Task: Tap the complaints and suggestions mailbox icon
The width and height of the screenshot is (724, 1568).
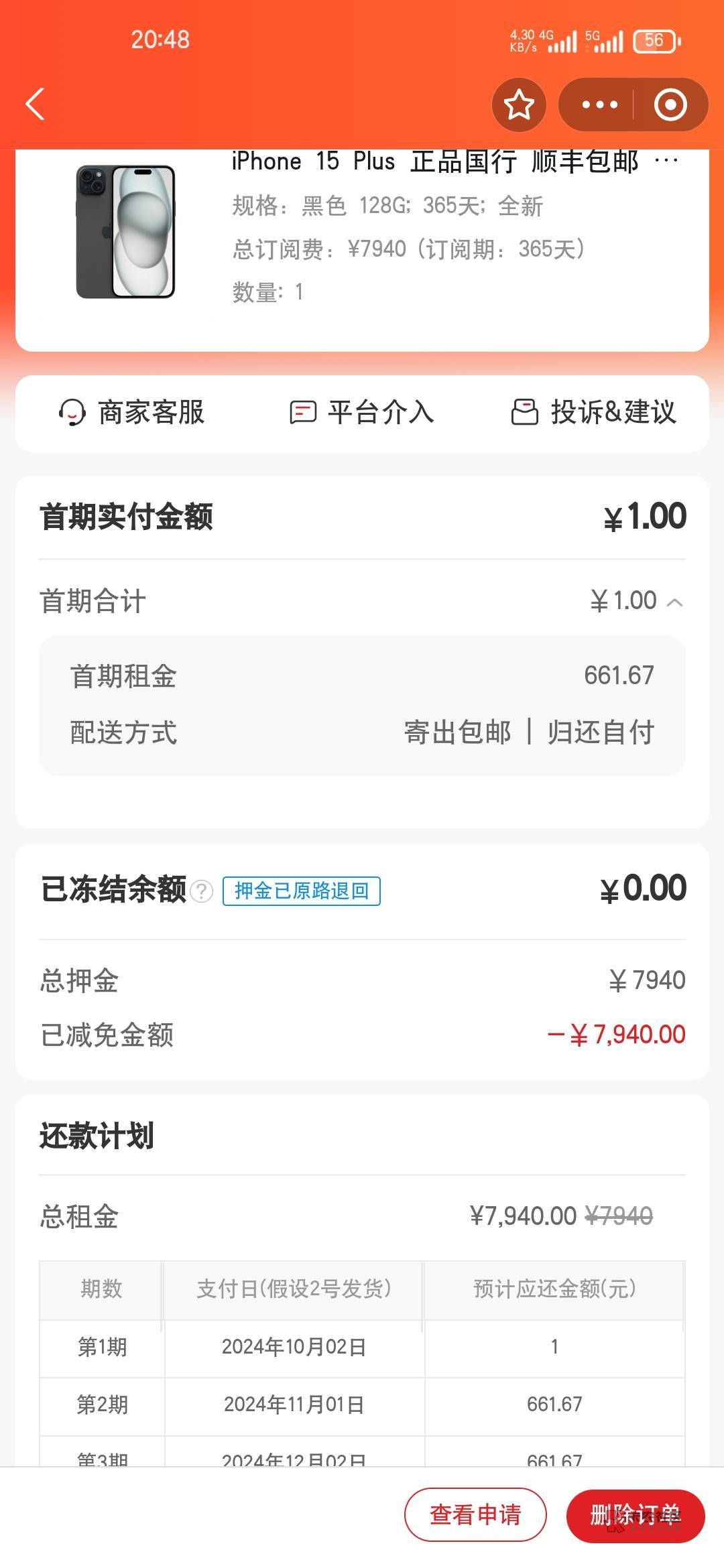Action: tap(524, 413)
